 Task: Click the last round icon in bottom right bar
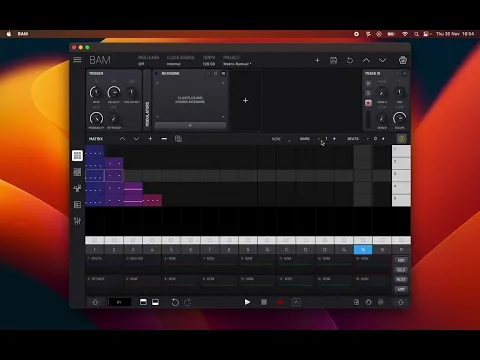coord(381,302)
